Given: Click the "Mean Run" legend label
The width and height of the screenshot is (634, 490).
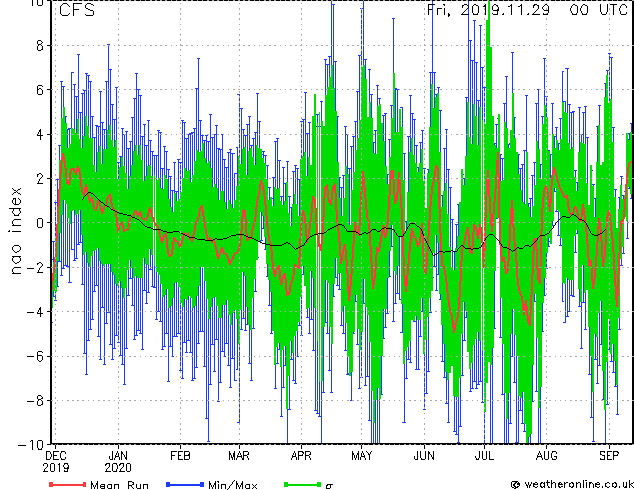Looking at the screenshot, I should tap(119, 484).
